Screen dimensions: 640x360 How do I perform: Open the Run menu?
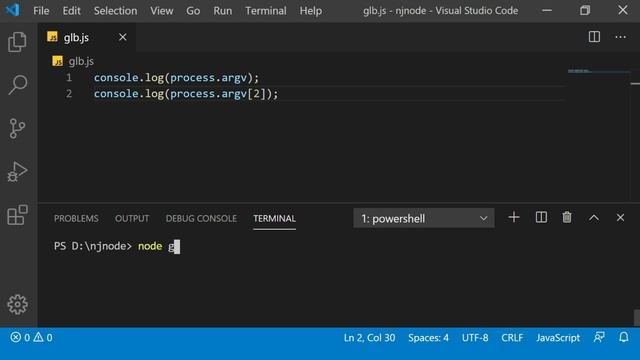(222, 11)
